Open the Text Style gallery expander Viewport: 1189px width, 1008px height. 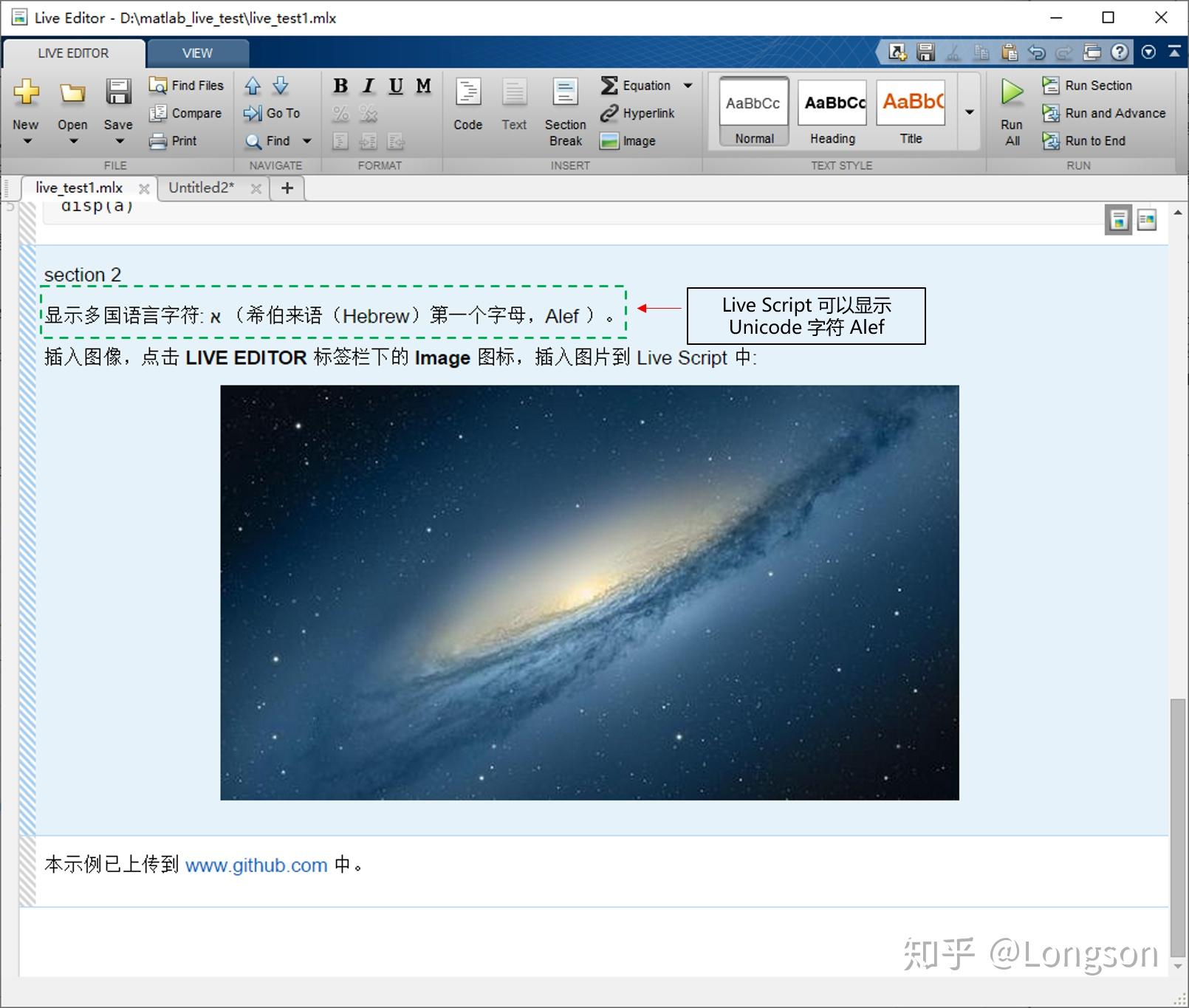968,111
